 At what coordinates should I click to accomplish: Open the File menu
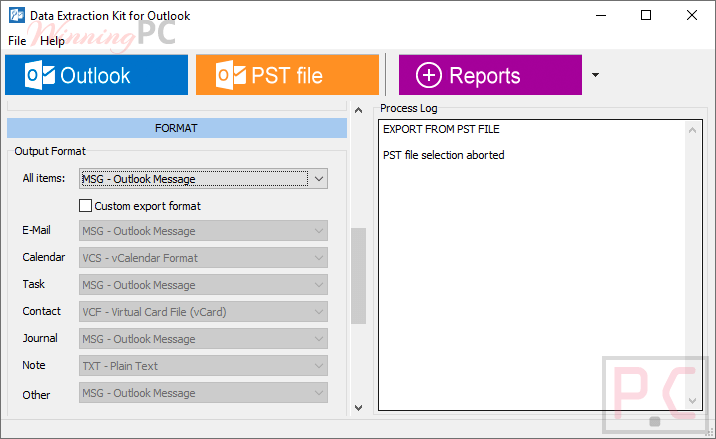pyautogui.click(x=17, y=41)
